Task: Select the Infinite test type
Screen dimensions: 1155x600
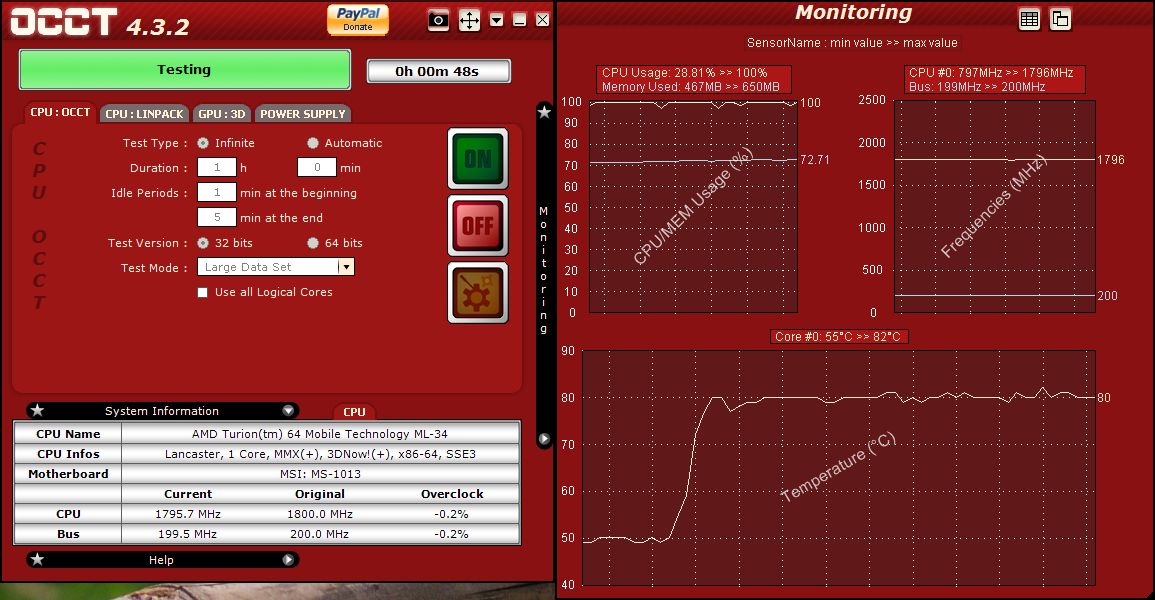Action: (x=203, y=143)
